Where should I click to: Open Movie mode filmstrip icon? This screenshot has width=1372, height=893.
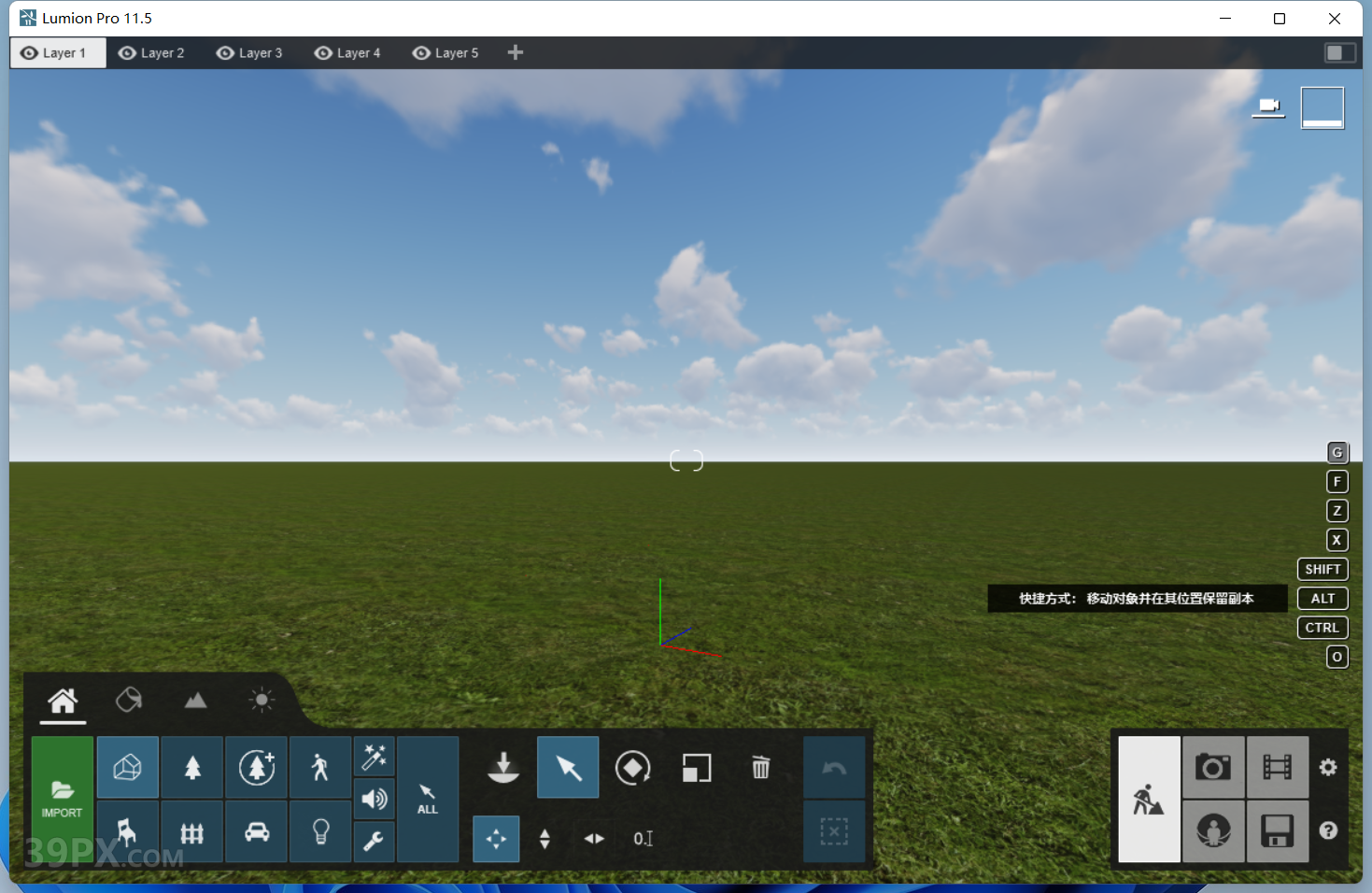click(x=1277, y=768)
